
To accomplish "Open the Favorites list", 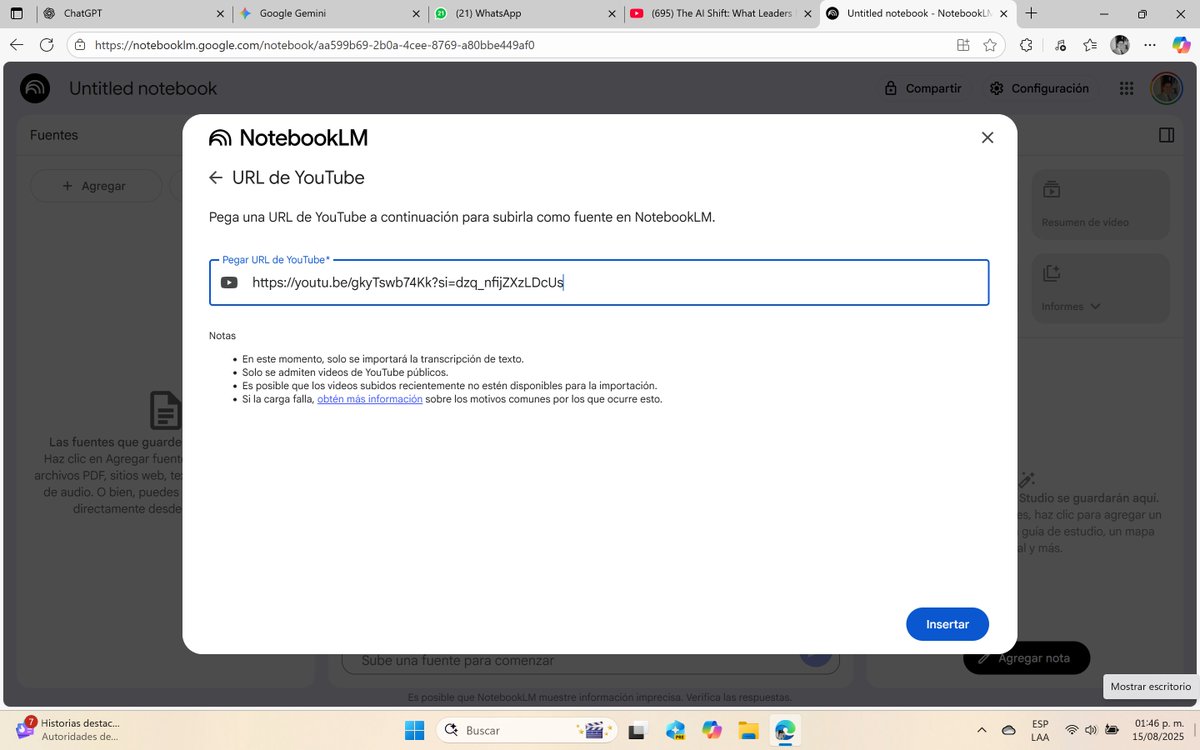I will (1091, 45).
